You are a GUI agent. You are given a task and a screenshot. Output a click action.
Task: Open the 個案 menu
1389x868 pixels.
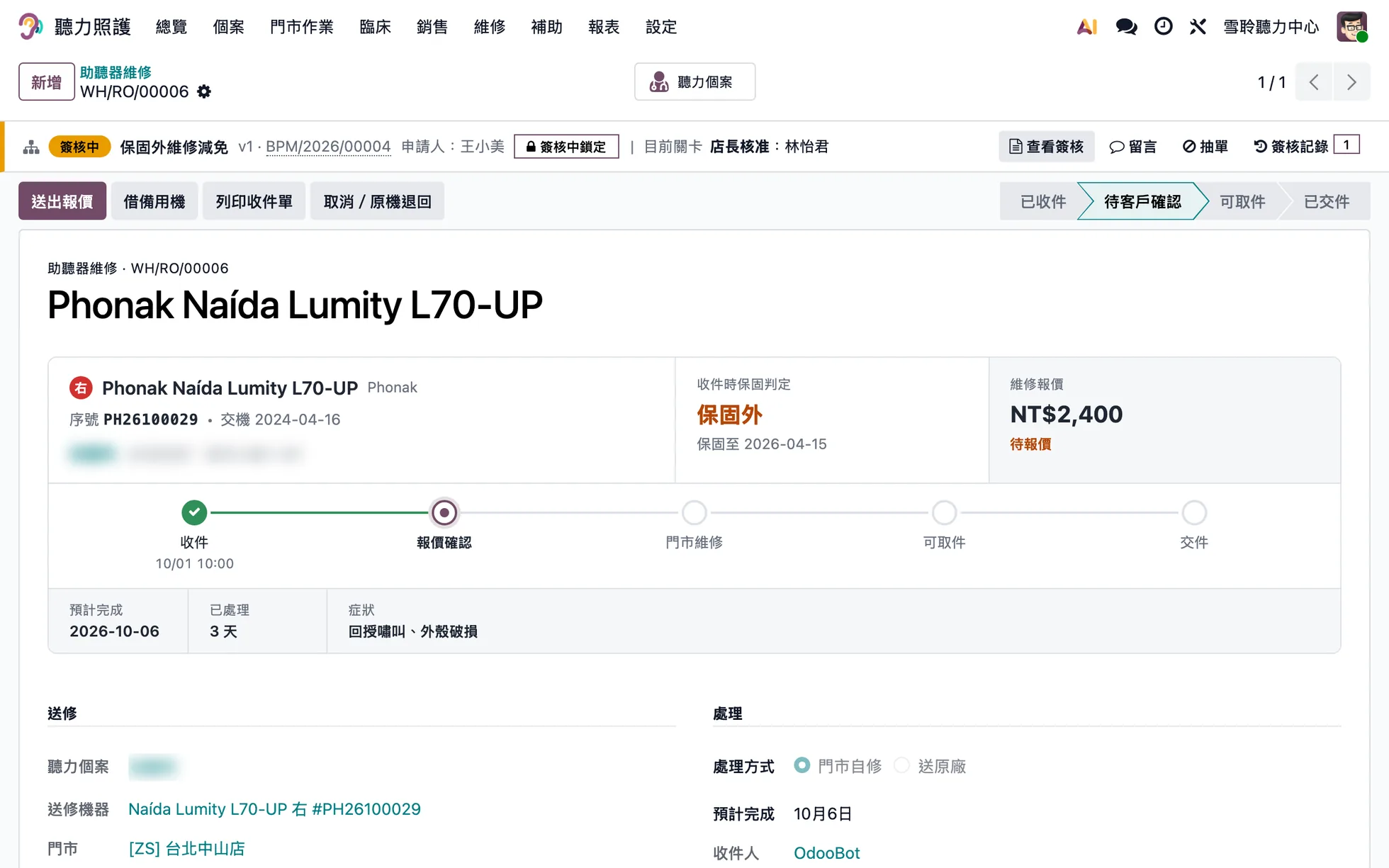229,27
